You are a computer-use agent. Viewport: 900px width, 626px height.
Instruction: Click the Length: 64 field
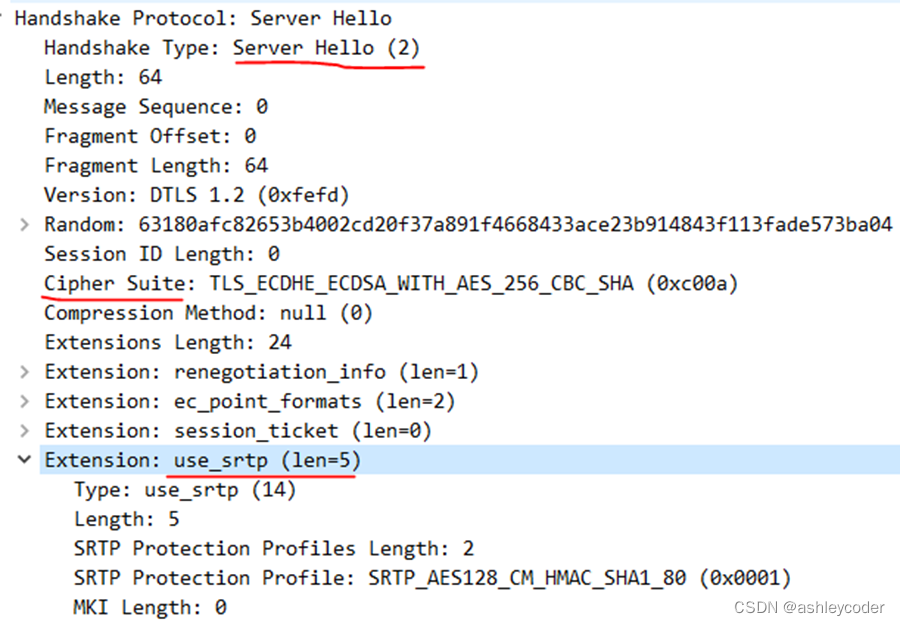[x=103, y=77]
